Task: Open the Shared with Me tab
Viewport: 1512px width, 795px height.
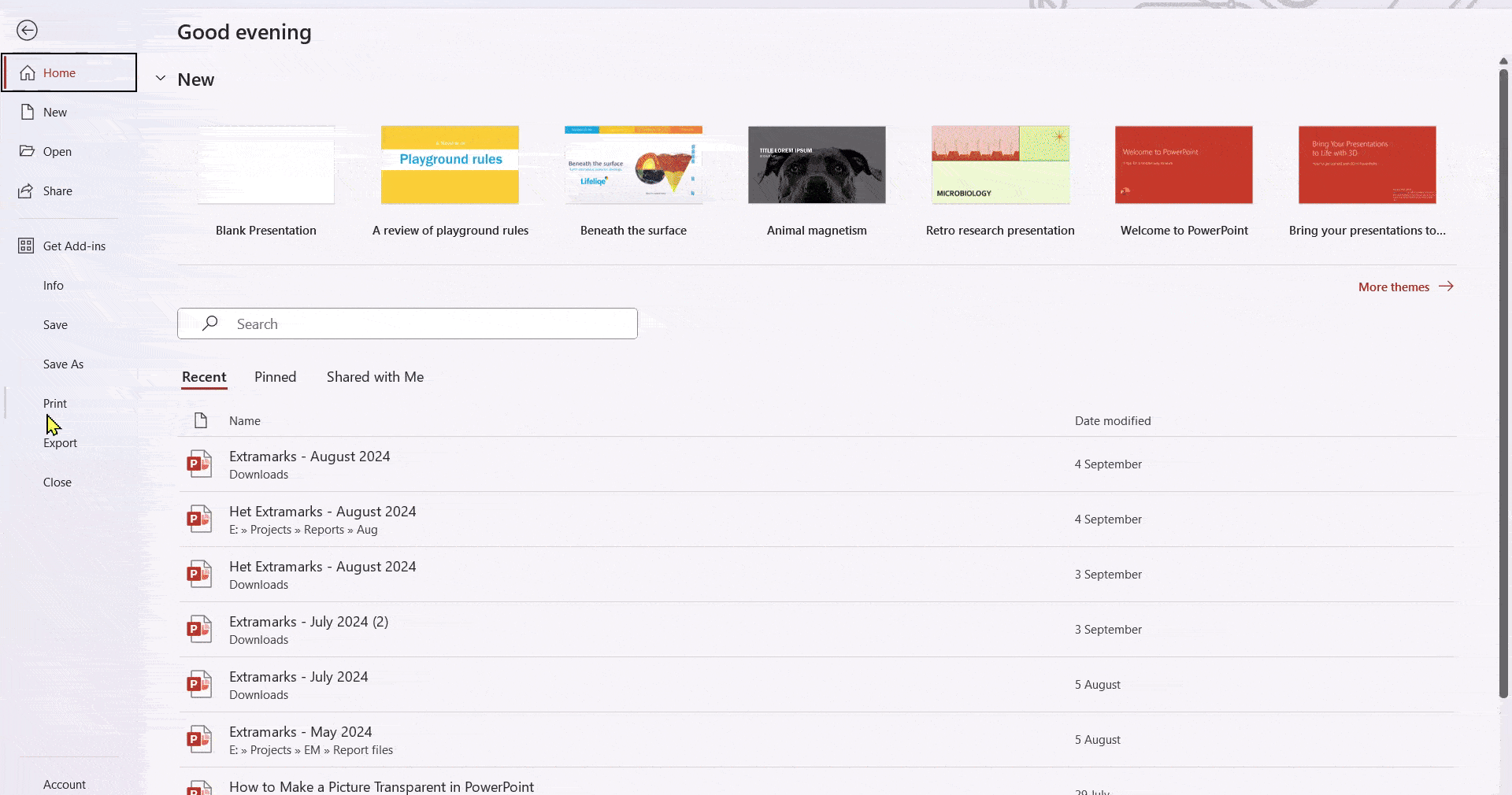Action: coord(374,377)
